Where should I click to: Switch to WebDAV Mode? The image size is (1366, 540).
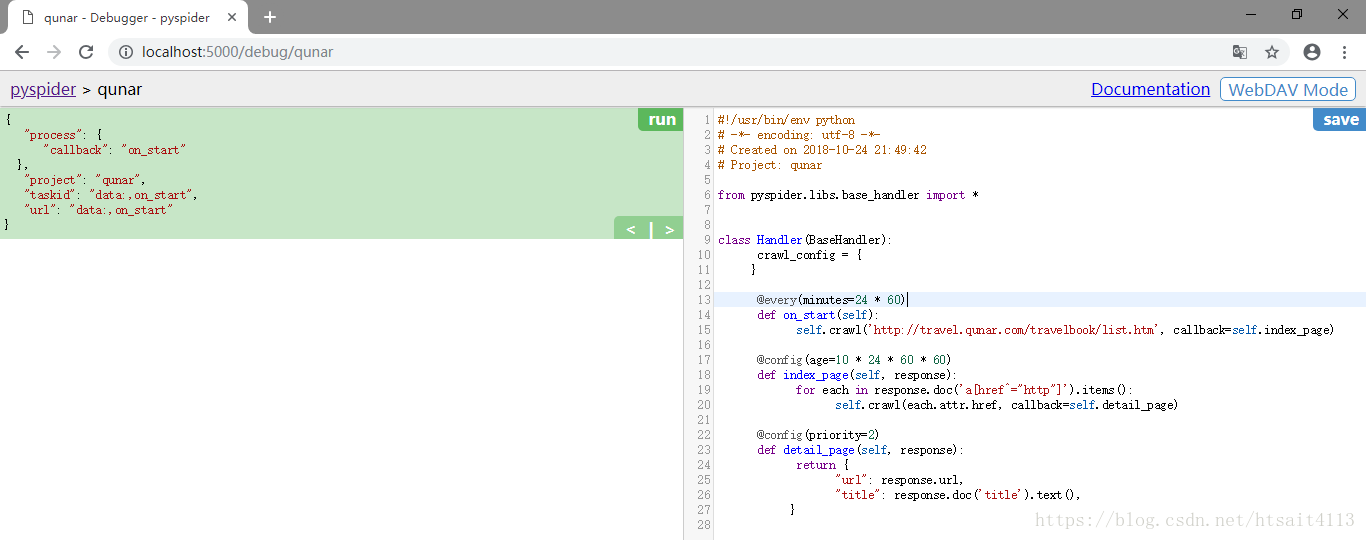pyautogui.click(x=1288, y=89)
